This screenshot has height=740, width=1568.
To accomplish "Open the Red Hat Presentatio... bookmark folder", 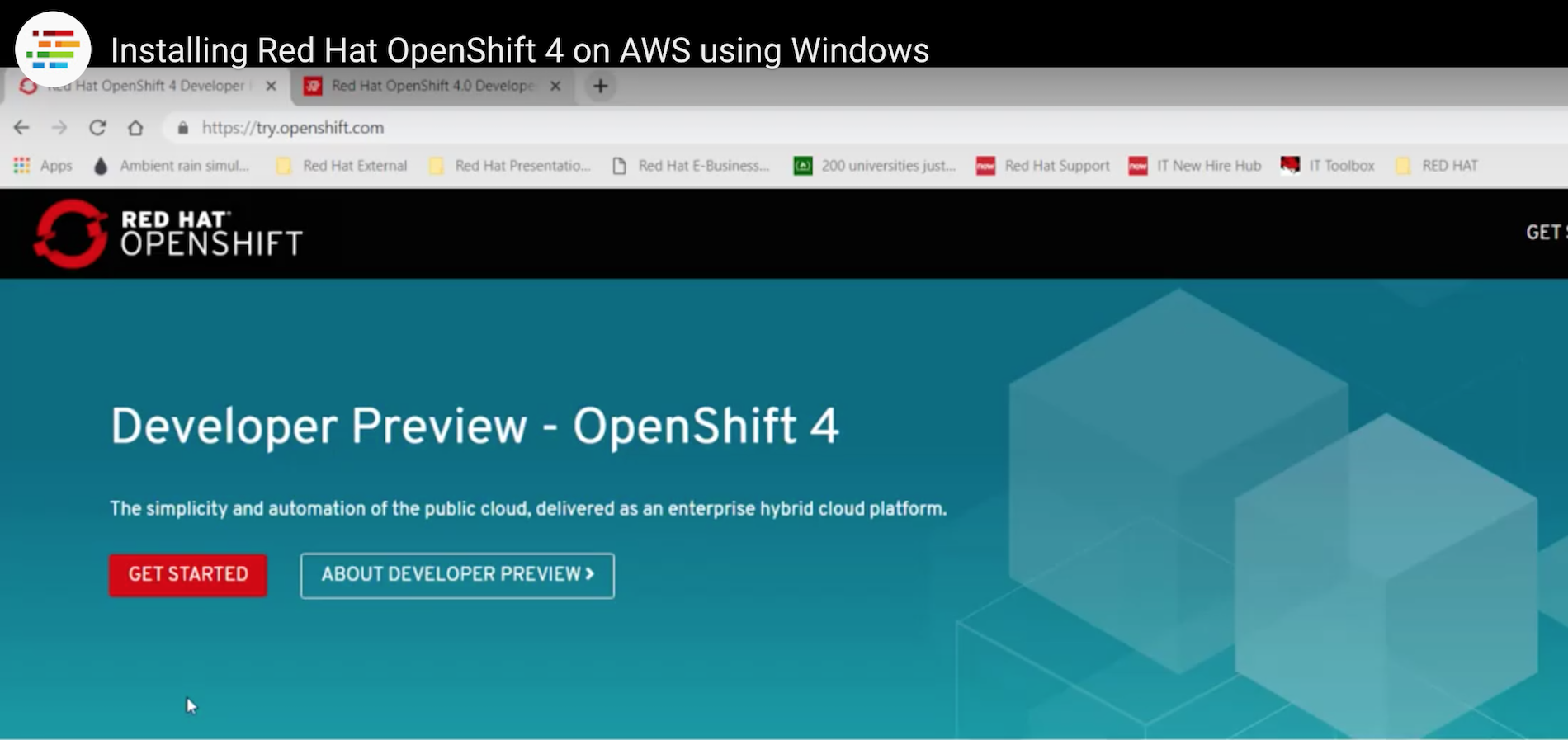I will [x=509, y=166].
